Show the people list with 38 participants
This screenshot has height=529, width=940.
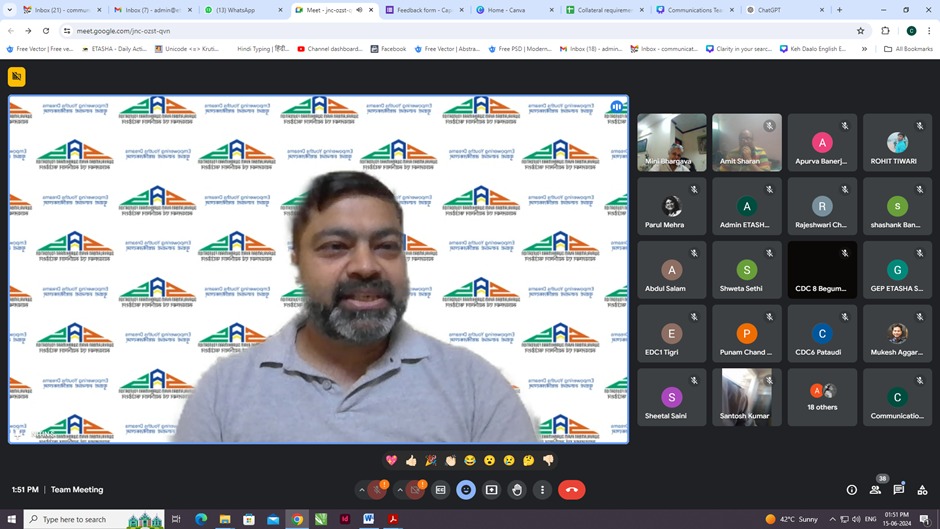point(876,489)
